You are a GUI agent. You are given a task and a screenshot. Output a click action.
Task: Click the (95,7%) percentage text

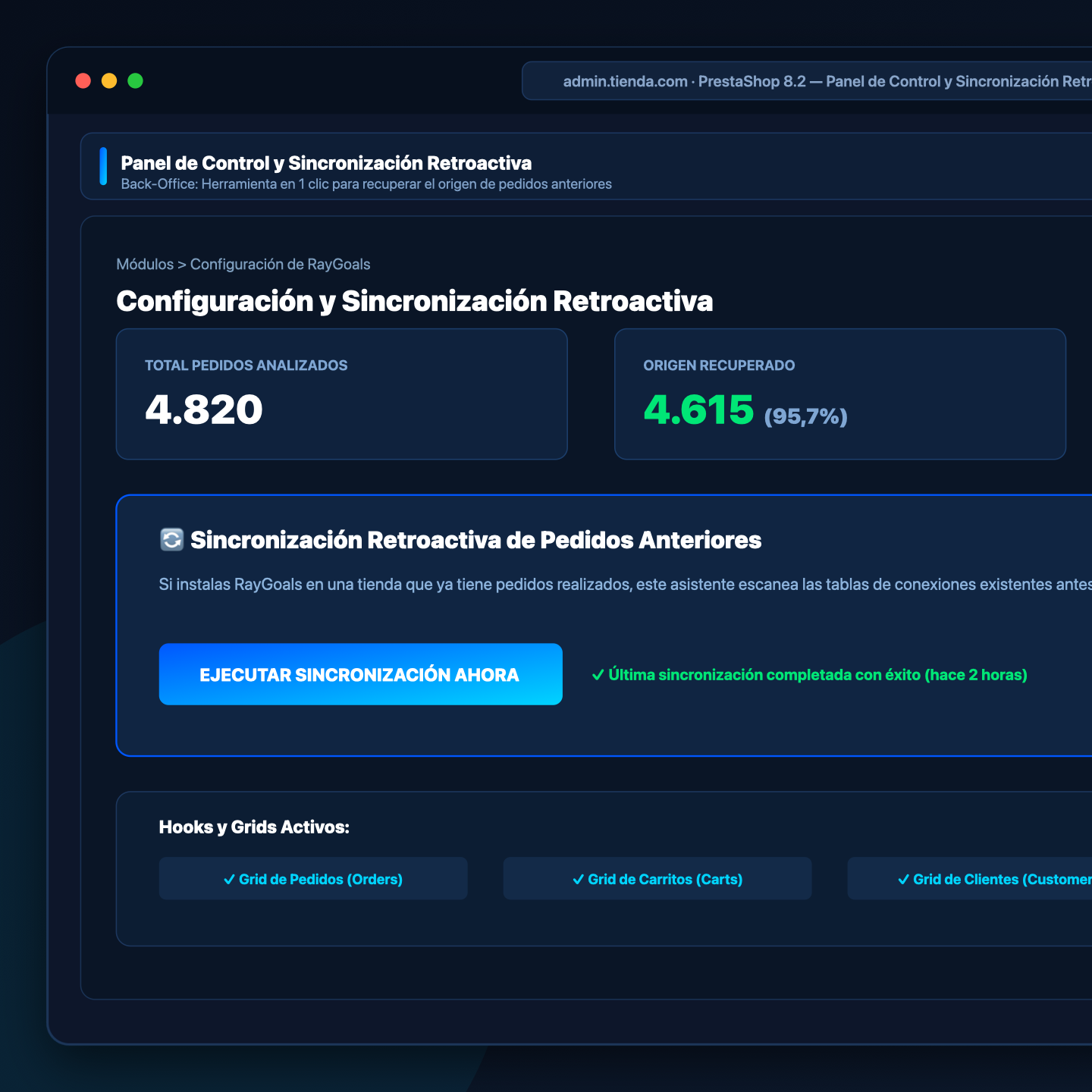tap(805, 416)
